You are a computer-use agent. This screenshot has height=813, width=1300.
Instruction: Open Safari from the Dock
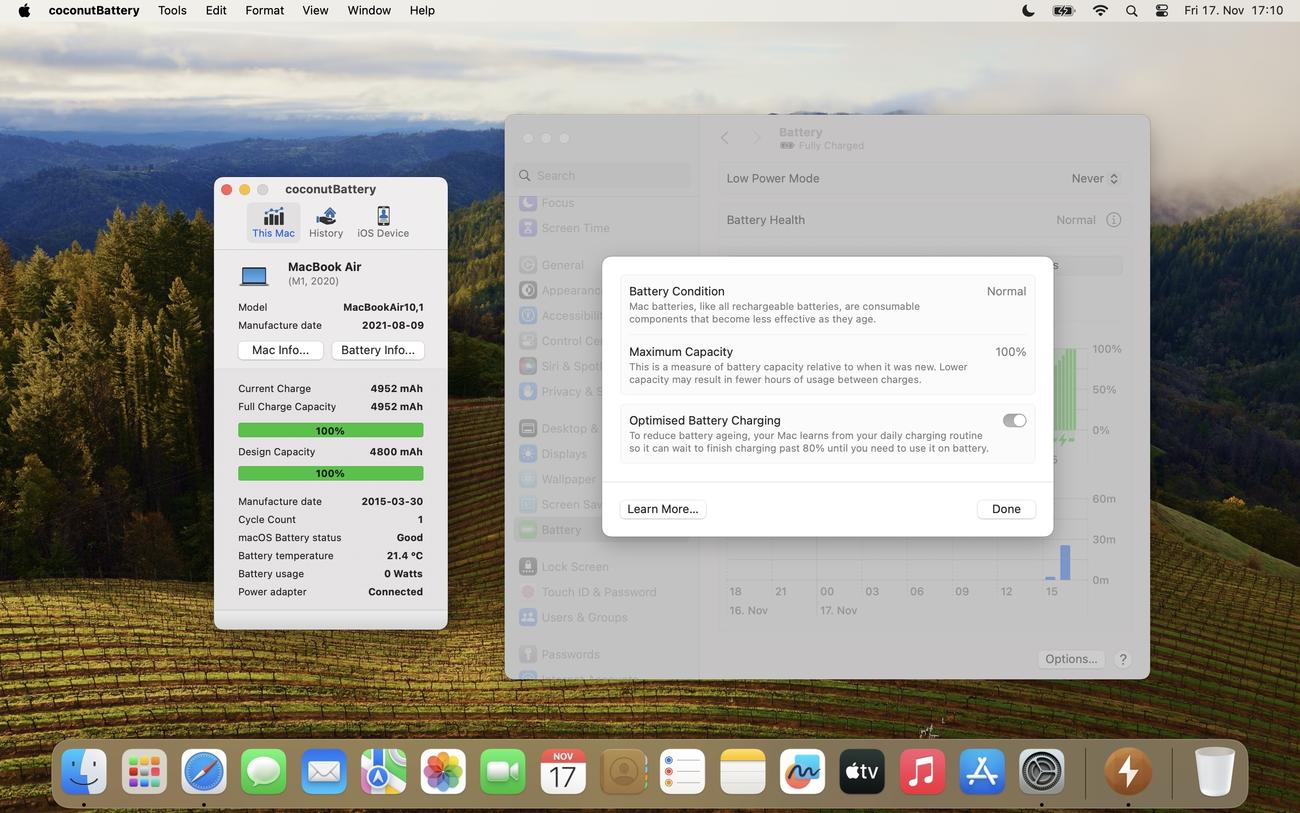(x=204, y=772)
